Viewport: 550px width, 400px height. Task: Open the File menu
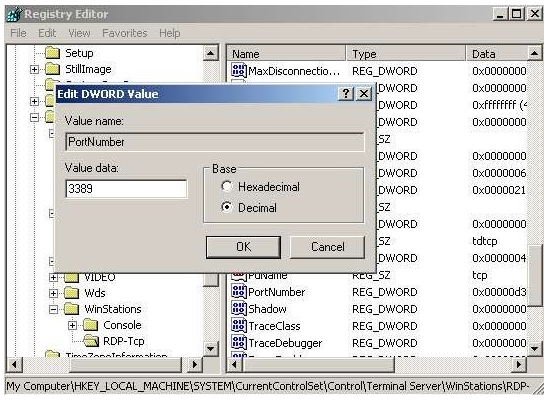[18, 33]
